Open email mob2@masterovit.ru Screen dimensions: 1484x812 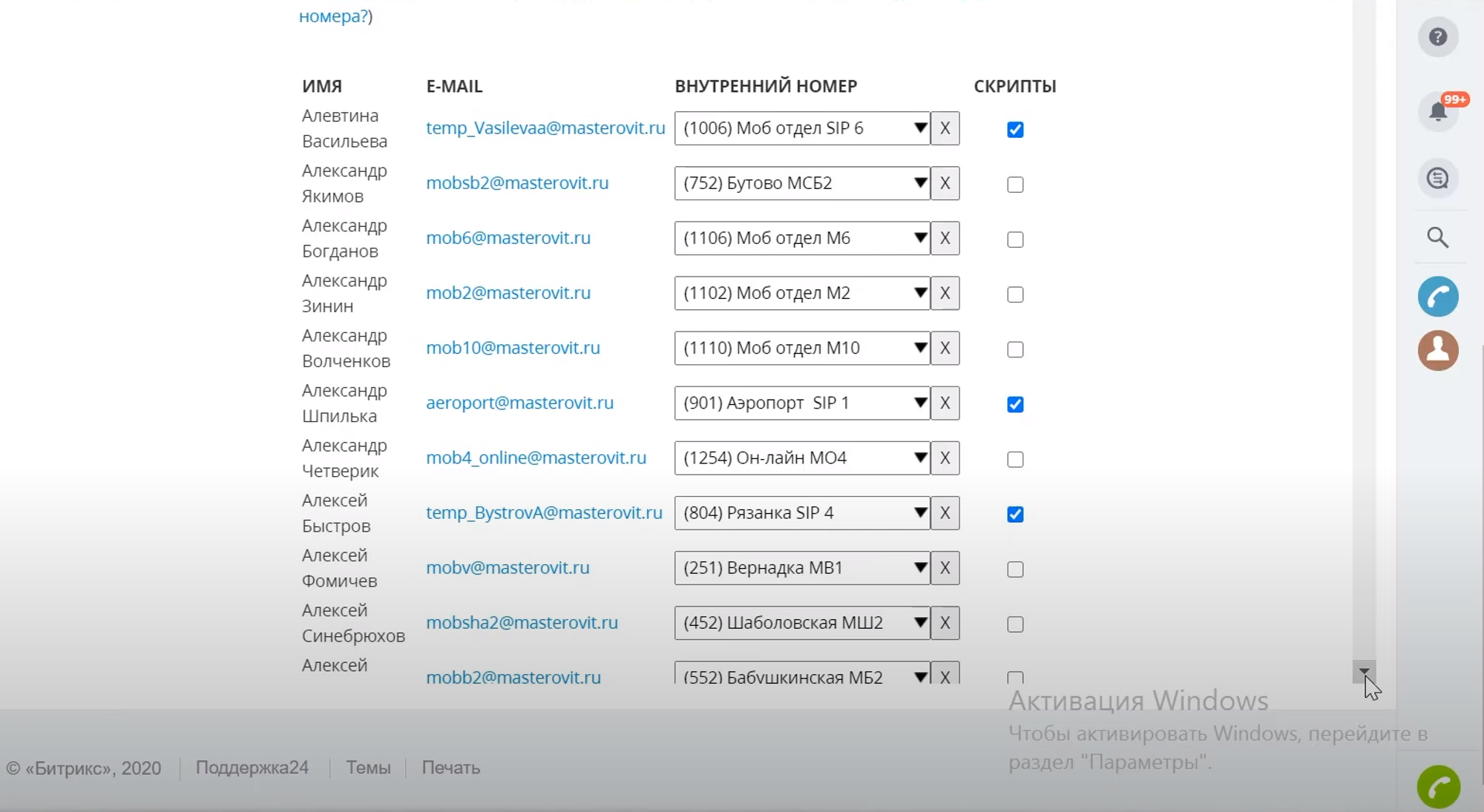(x=508, y=293)
